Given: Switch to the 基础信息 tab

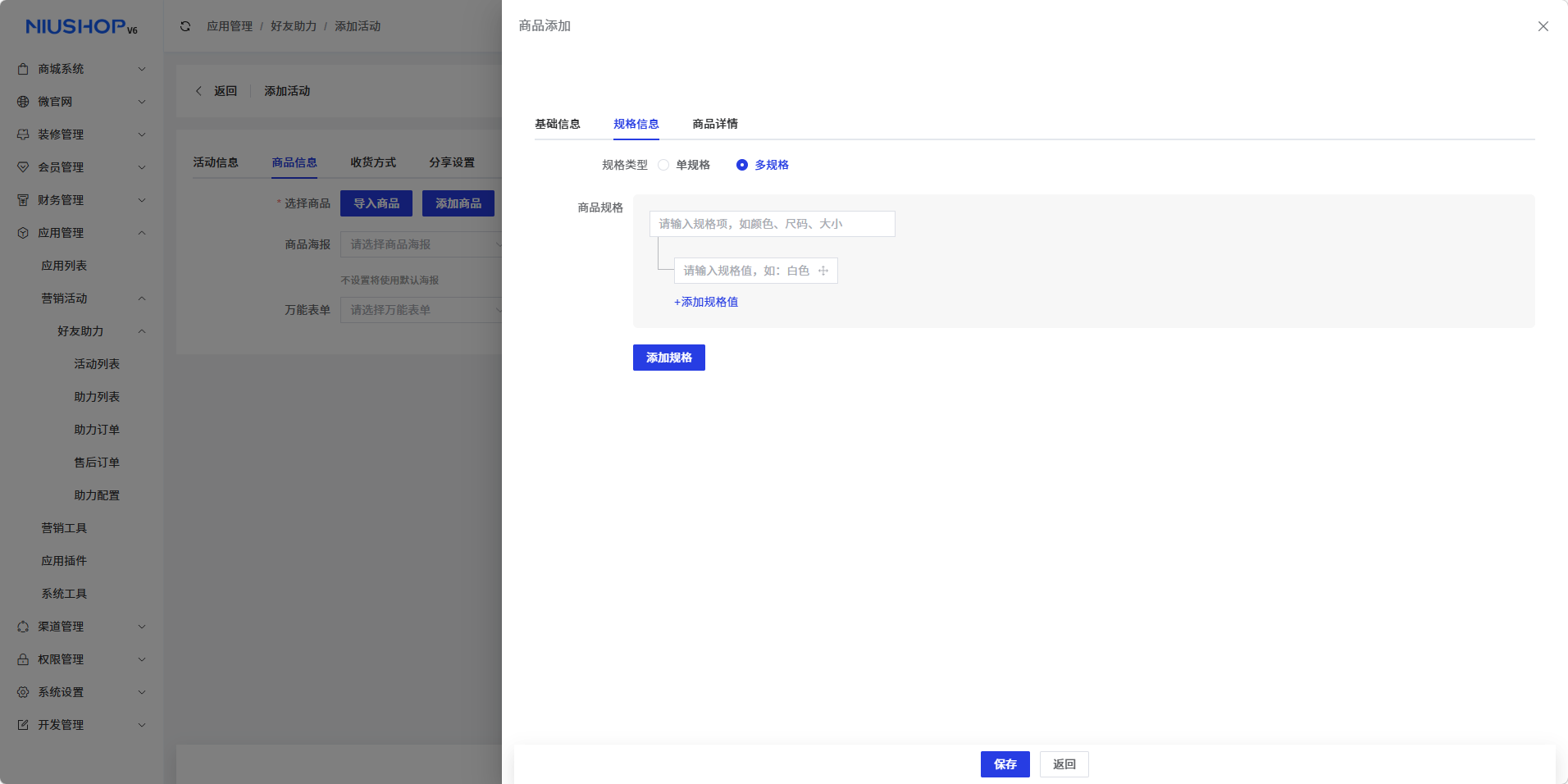Looking at the screenshot, I should (x=558, y=124).
